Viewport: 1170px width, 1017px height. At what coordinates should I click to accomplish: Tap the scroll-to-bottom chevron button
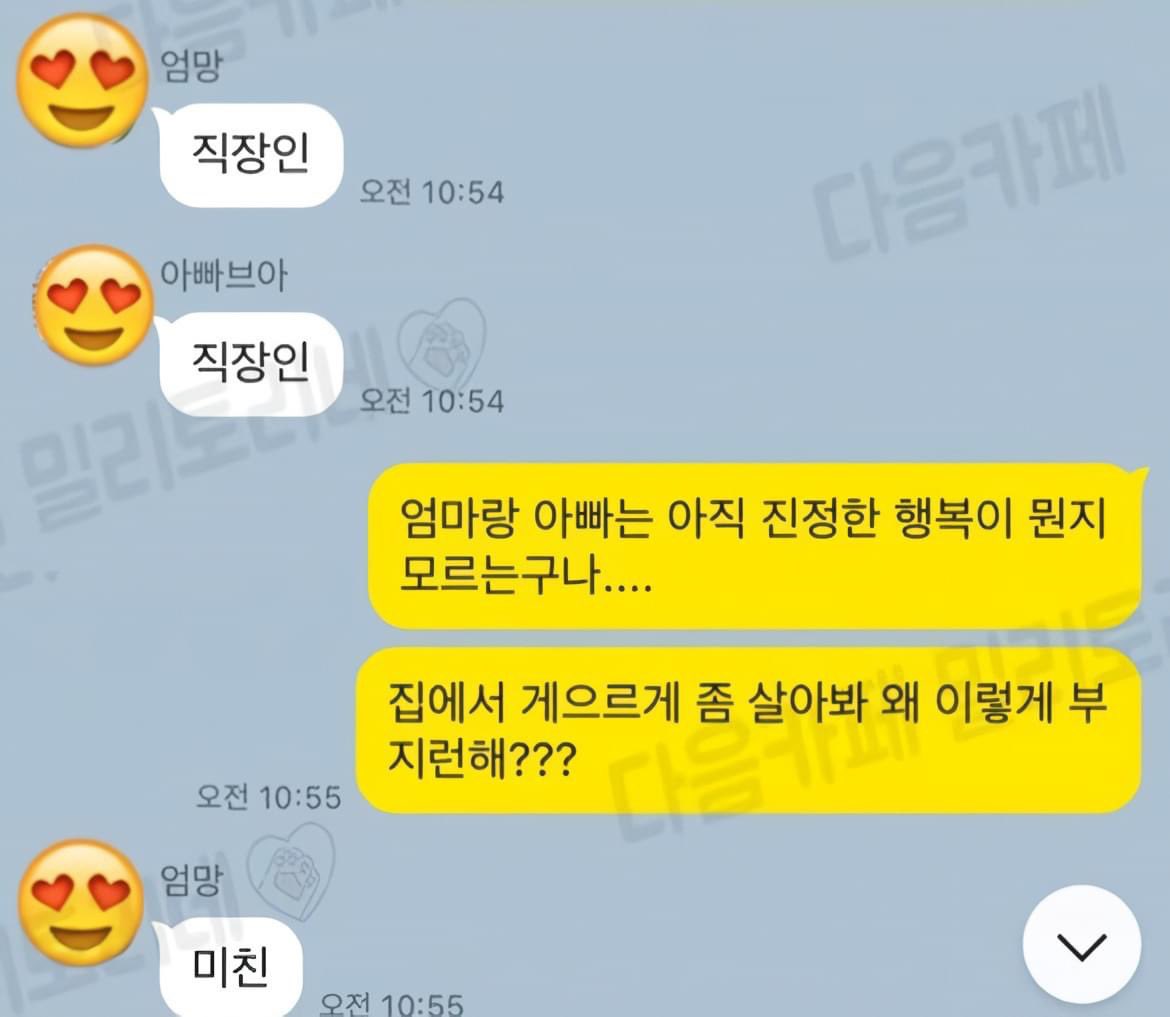[1081, 945]
